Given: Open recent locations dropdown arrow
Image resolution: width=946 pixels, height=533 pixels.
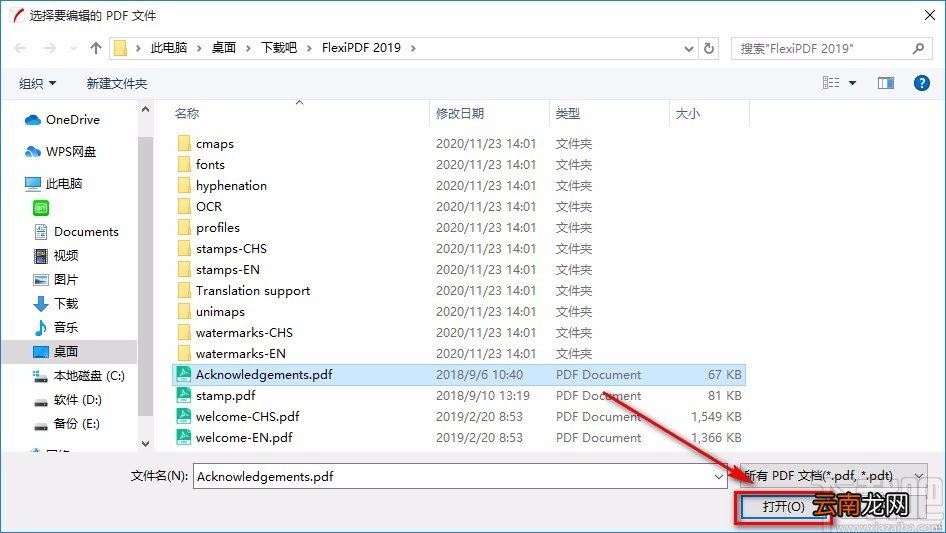Looking at the screenshot, I should click(x=73, y=48).
